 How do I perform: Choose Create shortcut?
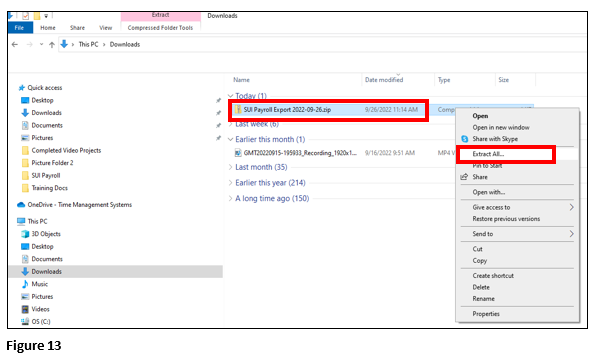click(x=493, y=276)
